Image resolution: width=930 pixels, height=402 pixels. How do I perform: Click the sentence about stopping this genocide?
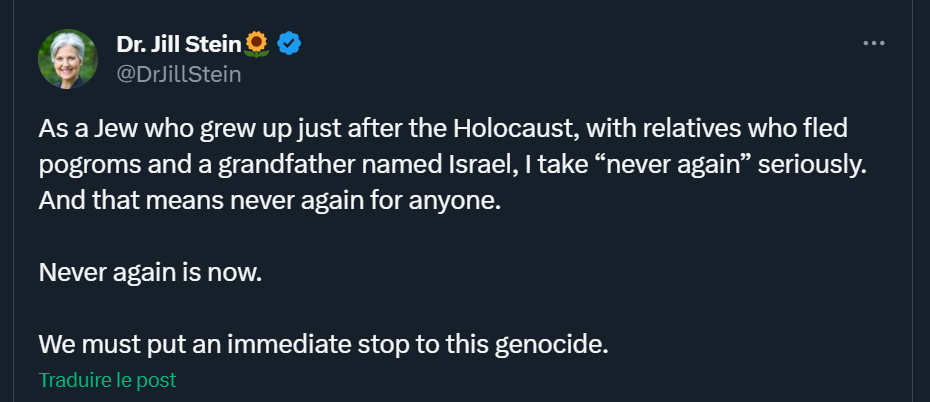coord(323,345)
